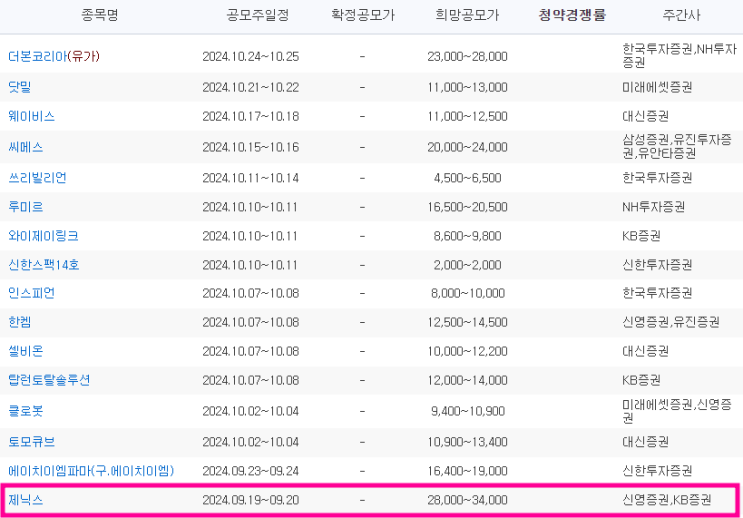The width and height of the screenshot is (743, 518).
Task: Select the date 2024.10.21~10.22
Action: tap(251, 87)
